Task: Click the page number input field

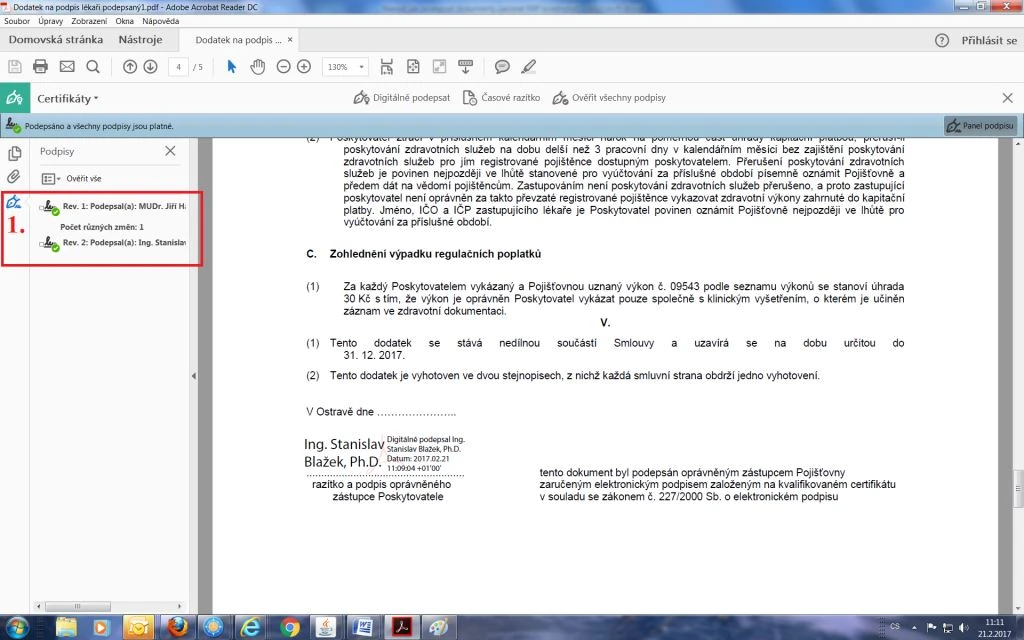Action: [x=179, y=67]
